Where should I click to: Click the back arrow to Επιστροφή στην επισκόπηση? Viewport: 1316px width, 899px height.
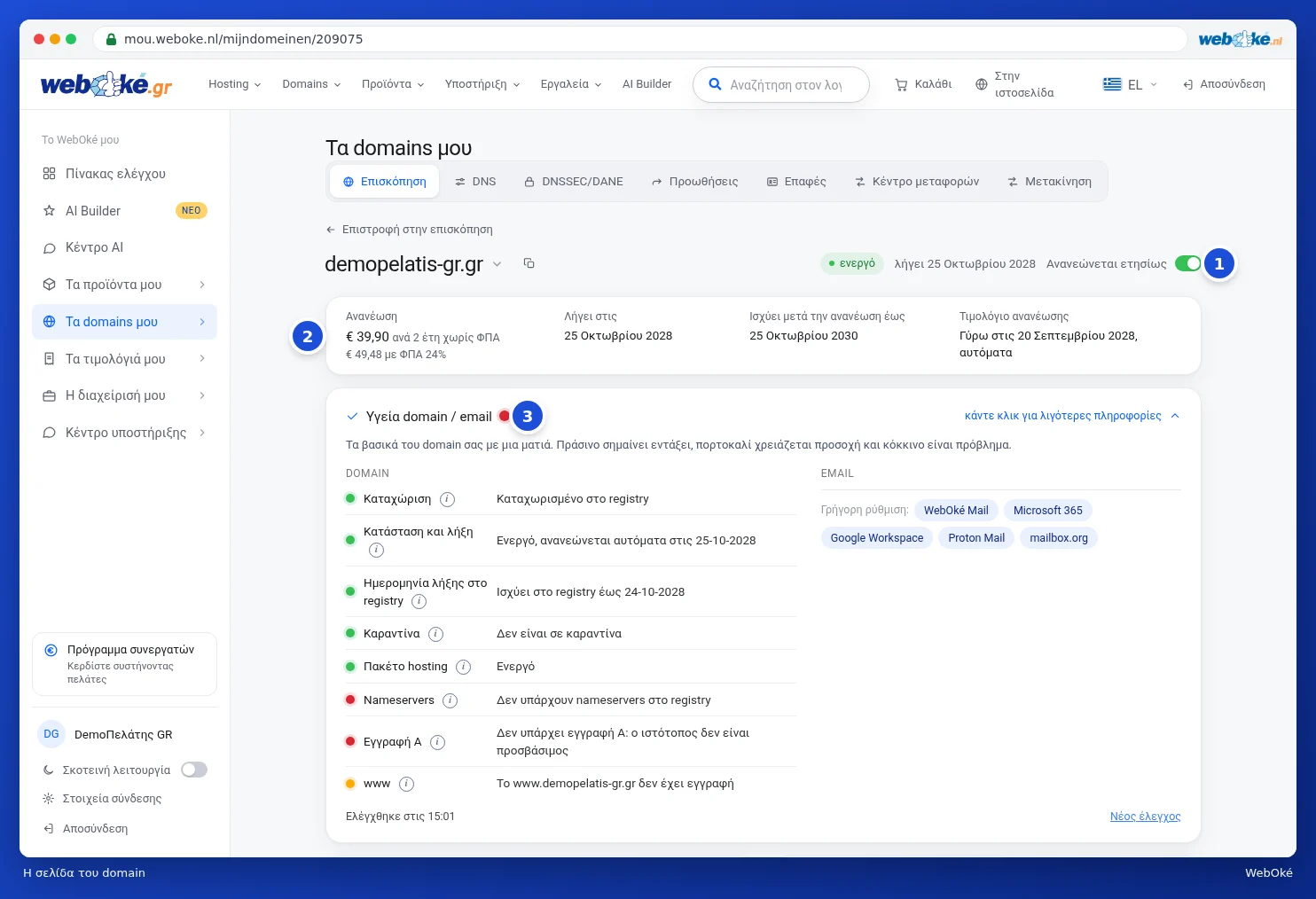pos(331,230)
